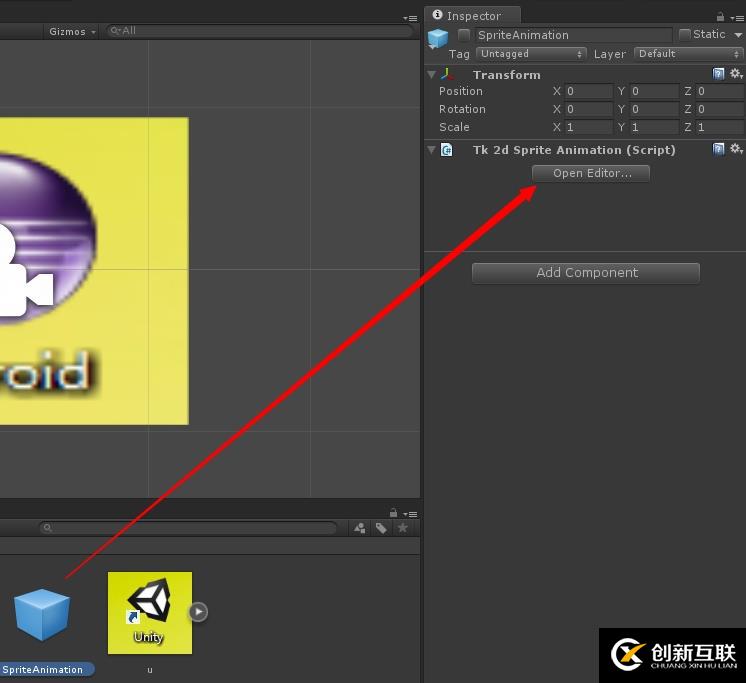Click the Project panel search field
Image resolution: width=746 pixels, height=683 pixels.
(x=188, y=527)
